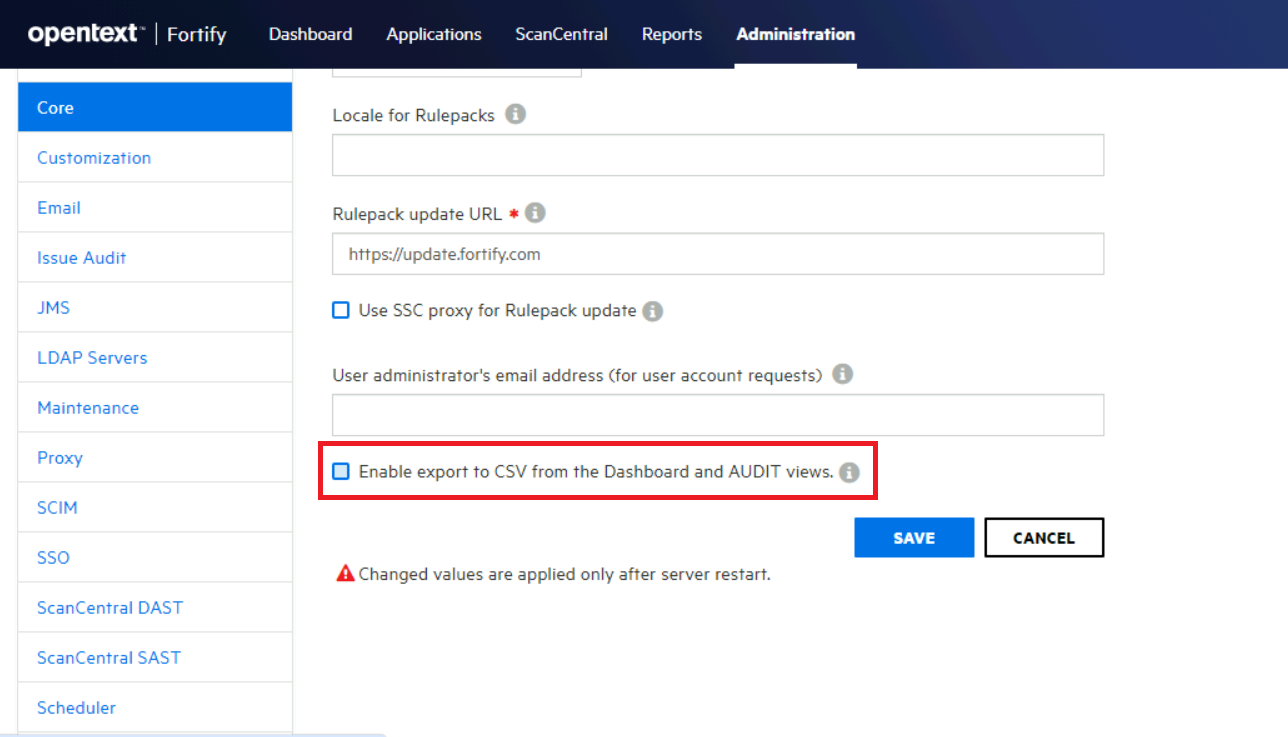Select the Administration tab
The width and height of the screenshot is (1288, 737).
point(795,34)
